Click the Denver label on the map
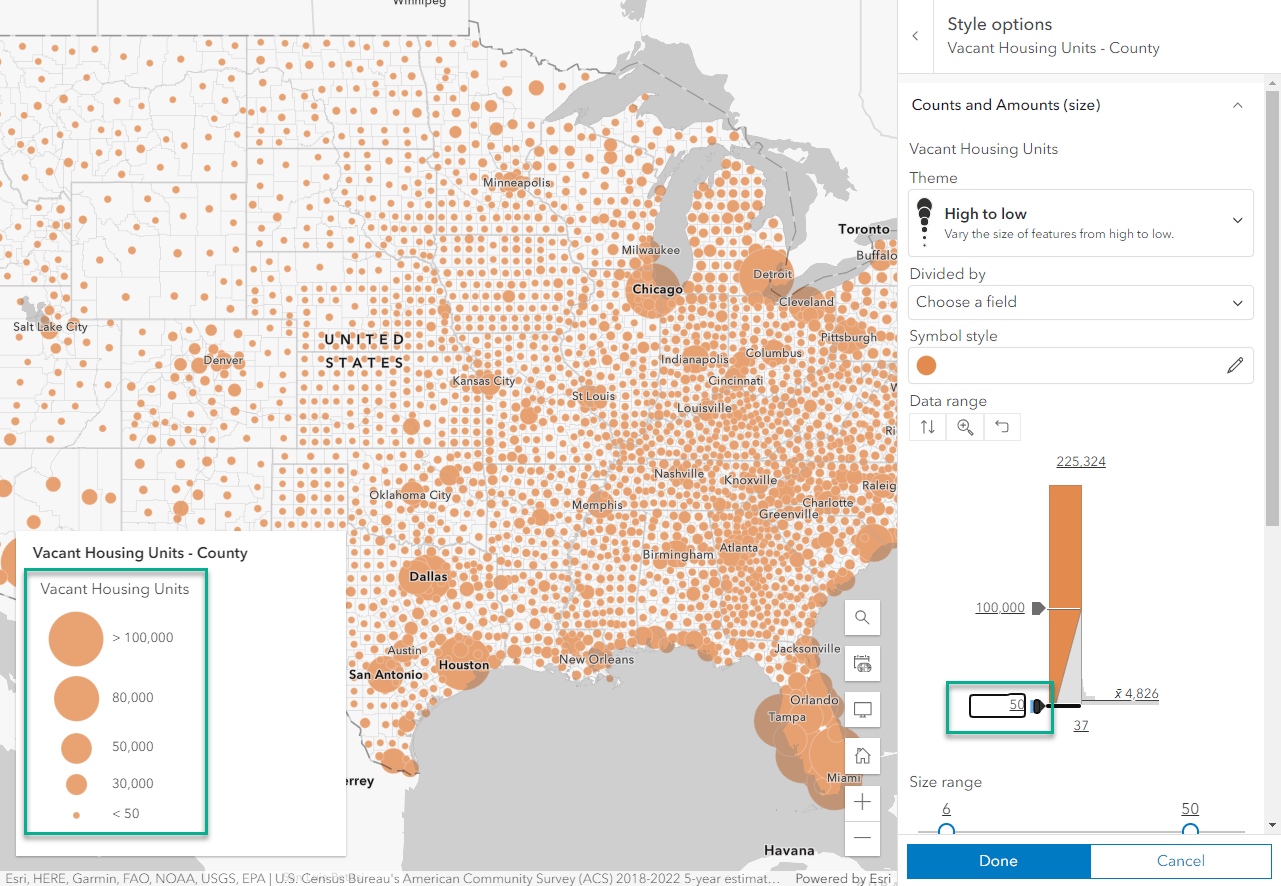This screenshot has width=1281, height=886. 223,360
